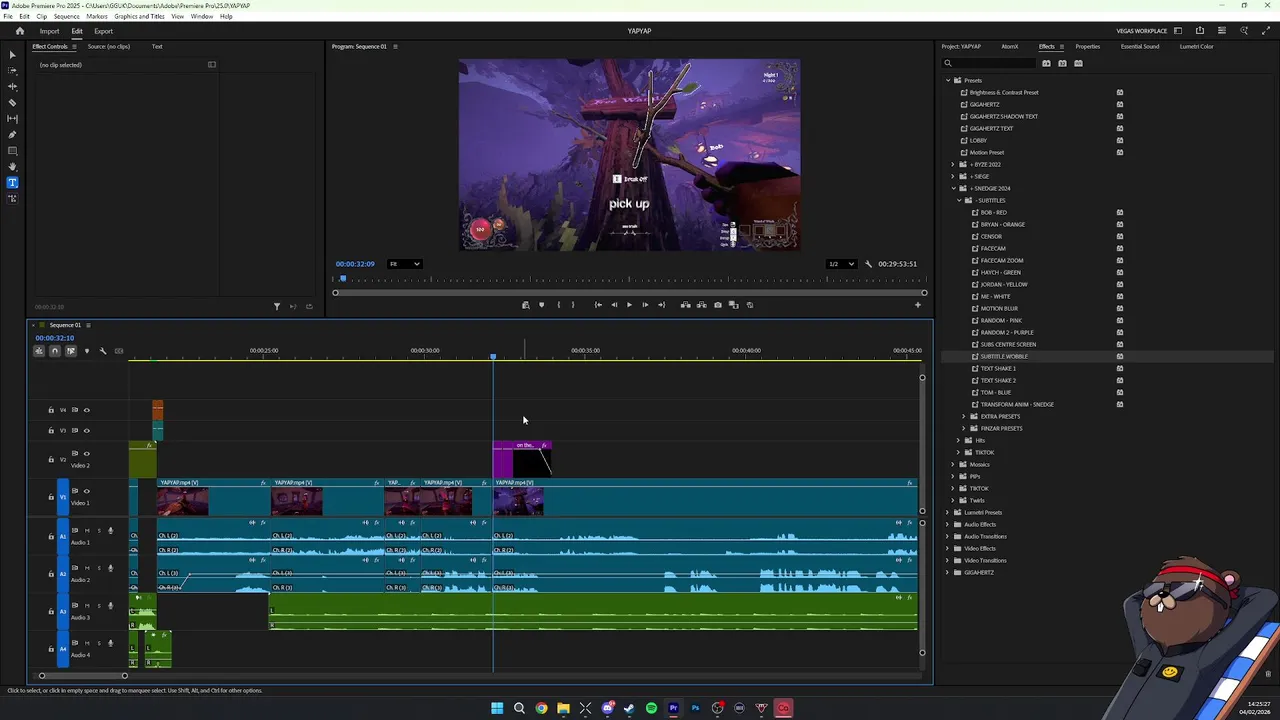Go to the Import workspace

click(x=49, y=31)
